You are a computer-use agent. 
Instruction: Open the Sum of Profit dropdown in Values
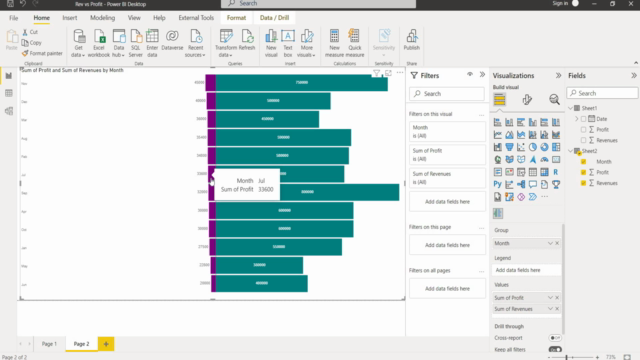pyautogui.click(x=550, y=298)
